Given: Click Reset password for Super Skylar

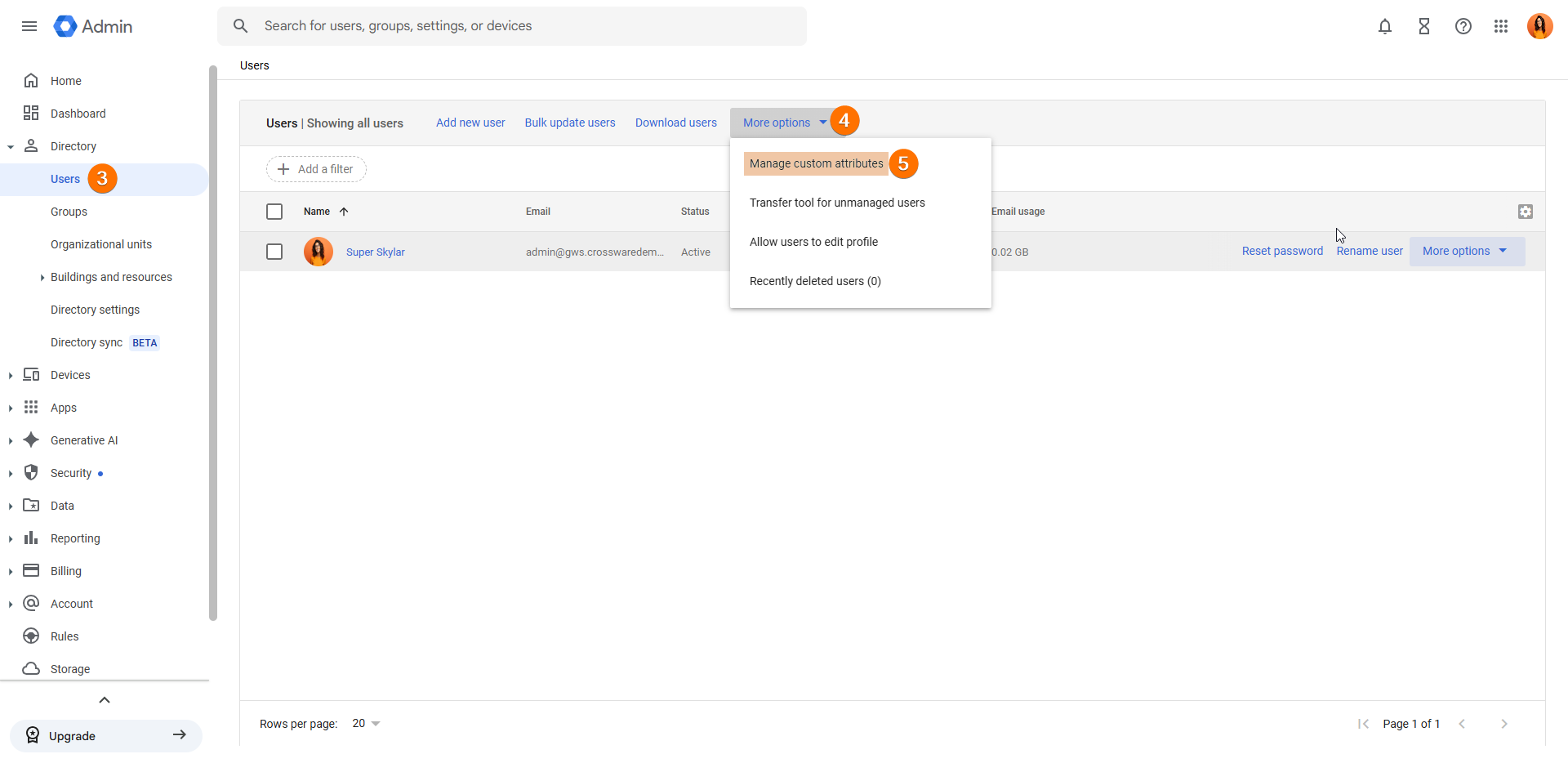Looking at the screenshot, I should [1282, 252].
